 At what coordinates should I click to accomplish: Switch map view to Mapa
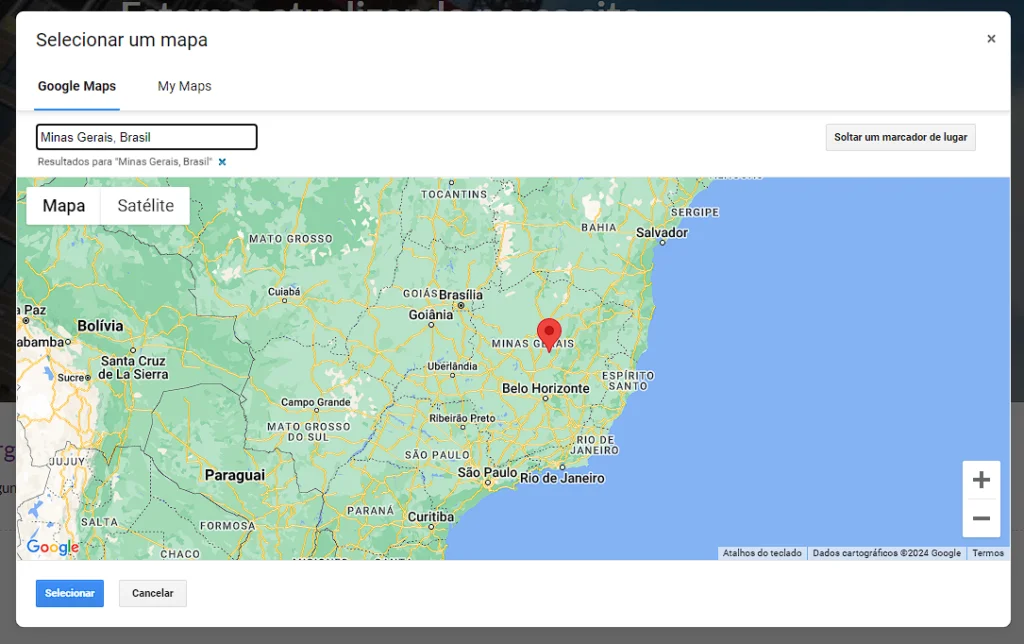[64, 206]
